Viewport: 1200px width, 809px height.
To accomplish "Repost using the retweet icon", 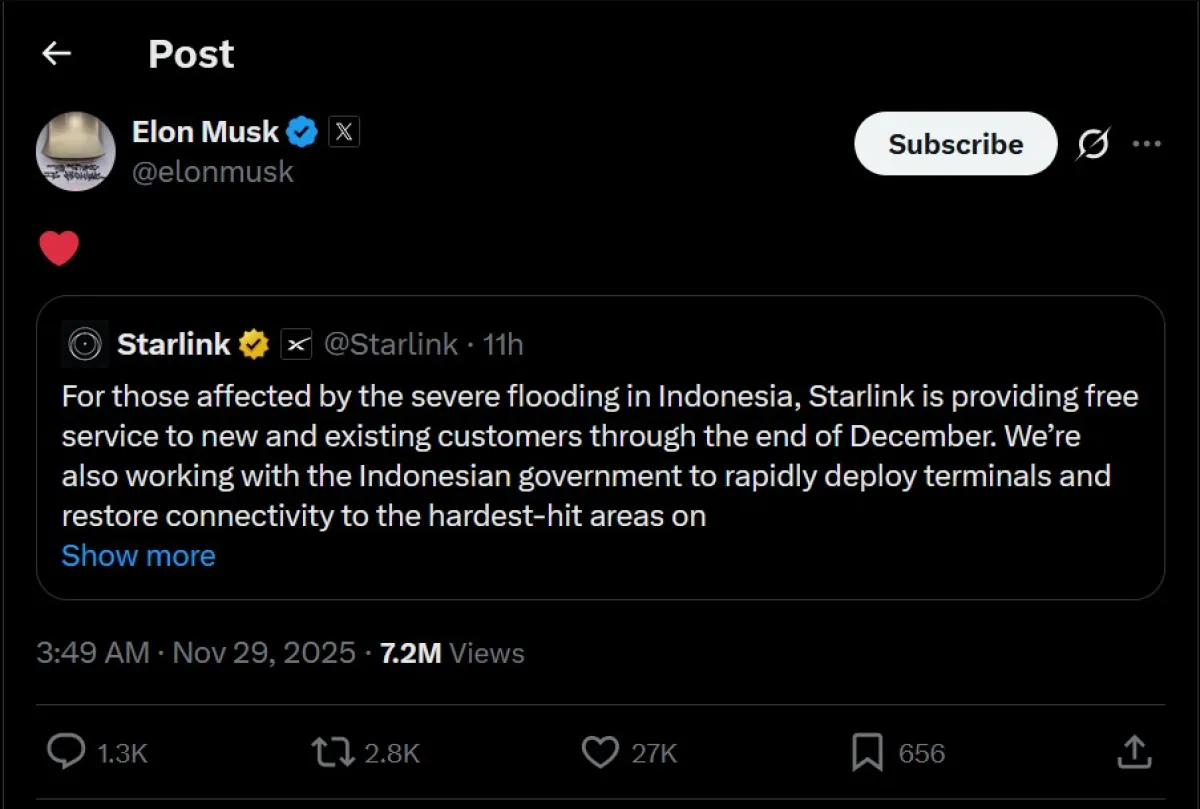I will 333,752.
